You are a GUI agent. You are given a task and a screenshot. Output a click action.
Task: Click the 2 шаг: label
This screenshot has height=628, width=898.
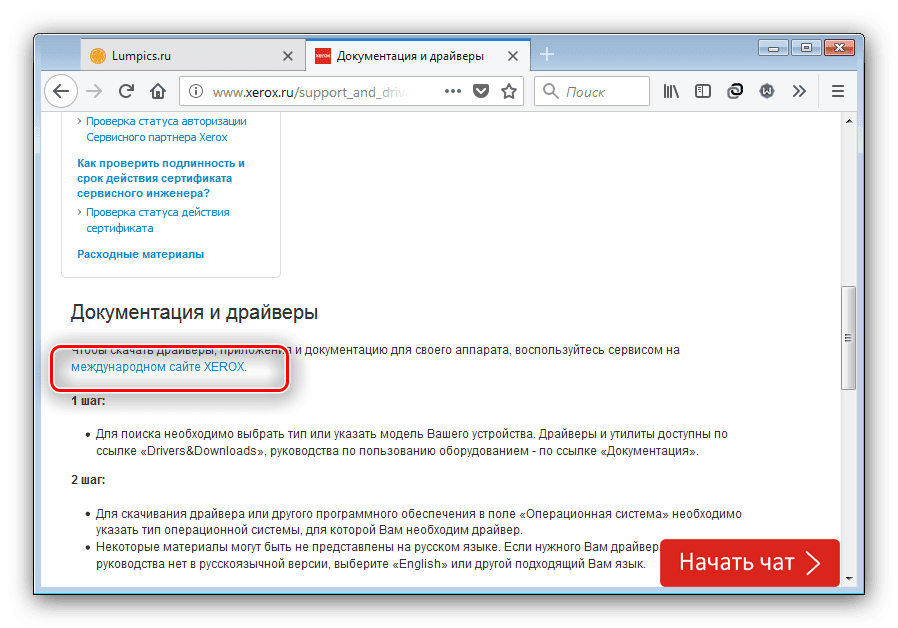(88, 480)
